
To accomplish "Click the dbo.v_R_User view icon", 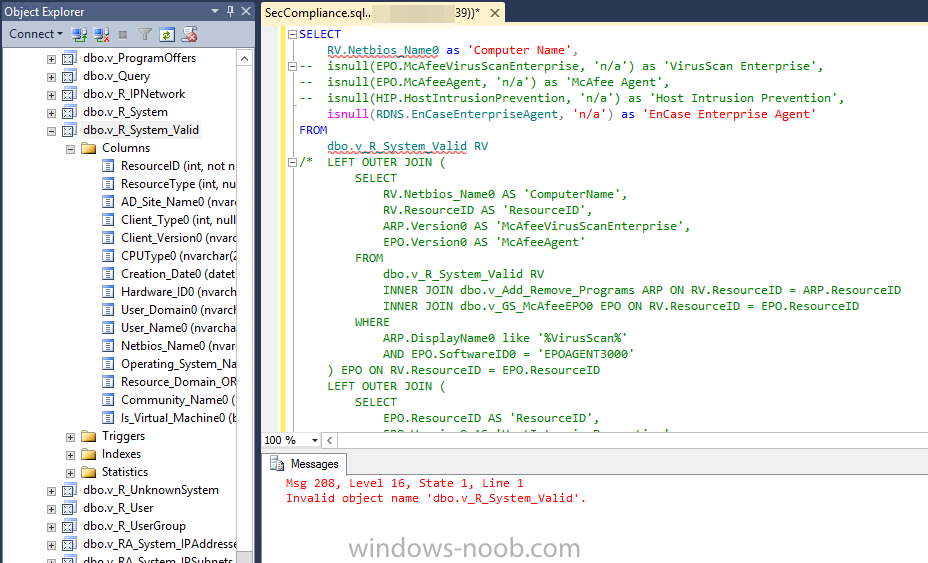I will click(x=69, y=508).
